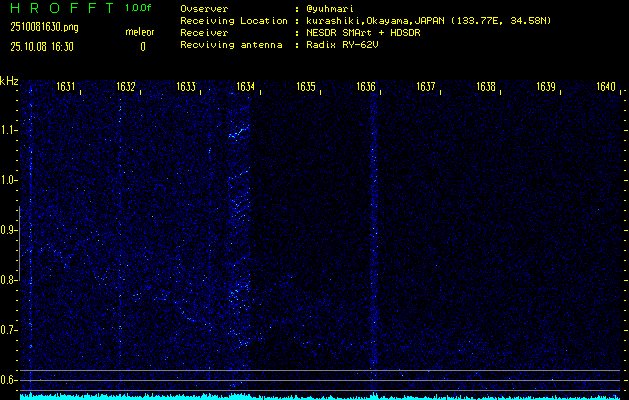Click the Observer label
The width and height of the screenshot is (629, 400).
[204, 9]
